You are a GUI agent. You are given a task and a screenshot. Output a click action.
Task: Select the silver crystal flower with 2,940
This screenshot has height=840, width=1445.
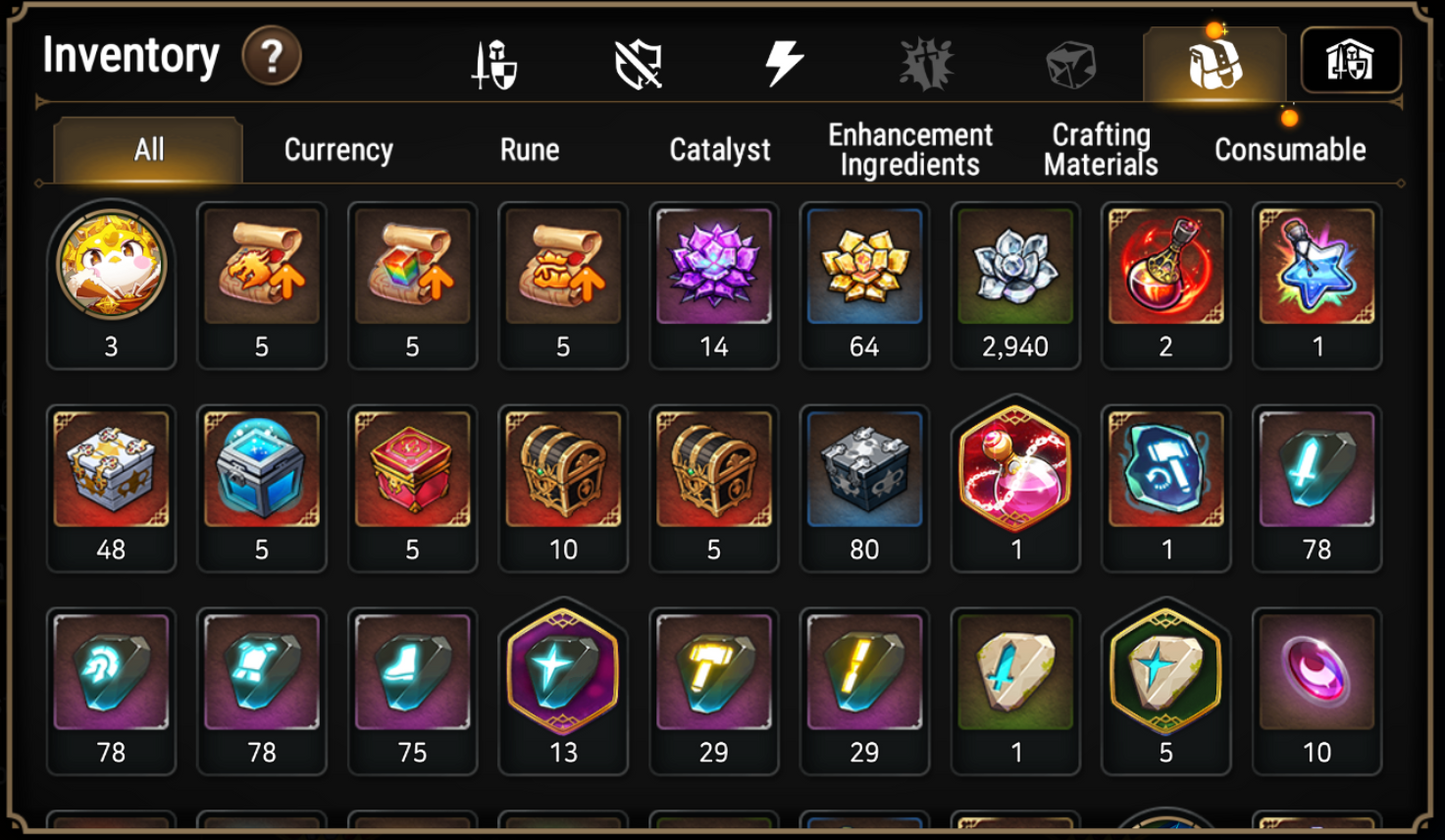1015,285
